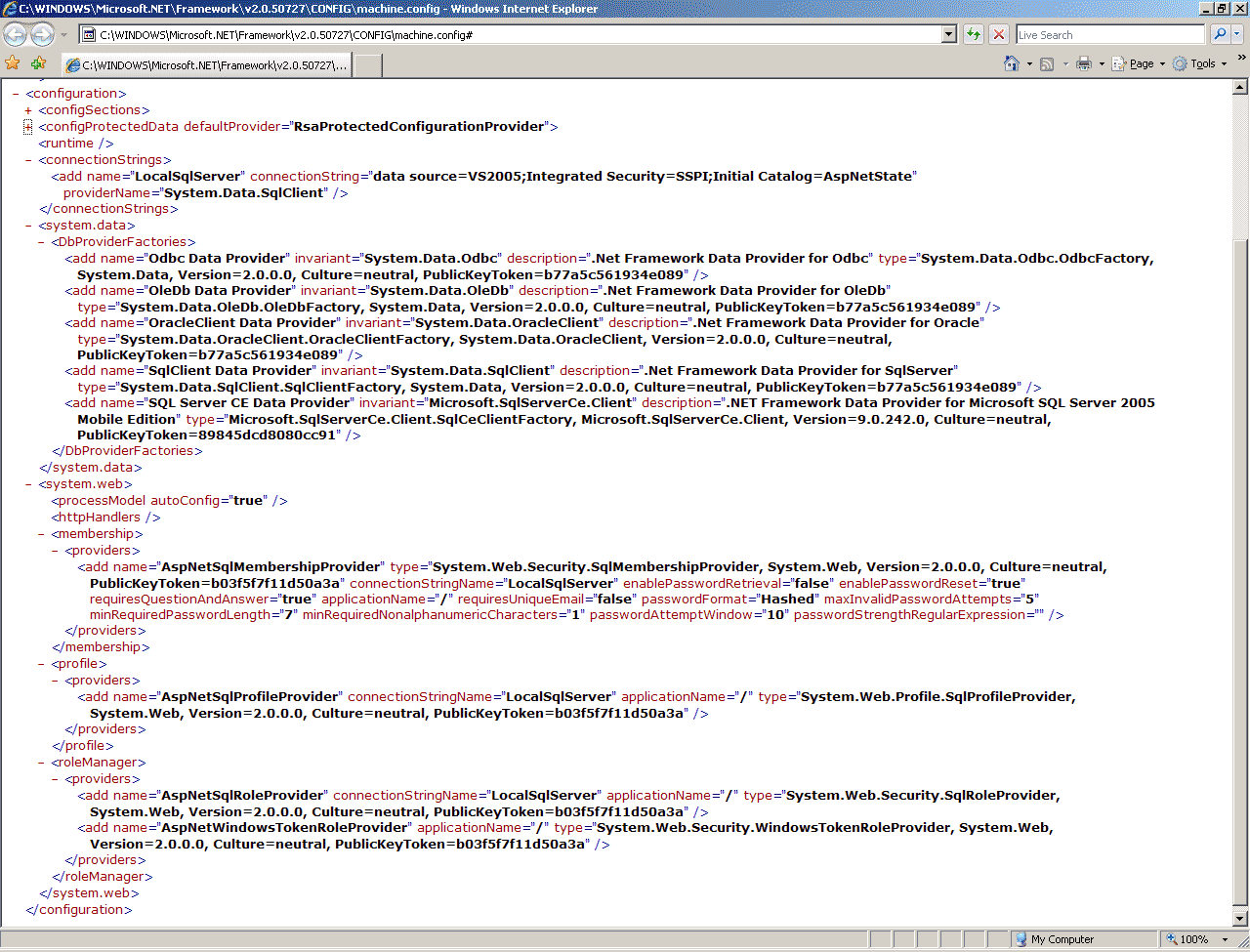Screen dimensions: 1250x952
Task: Click the Home icon in the command bar
Action: (x=1012, y=63)
